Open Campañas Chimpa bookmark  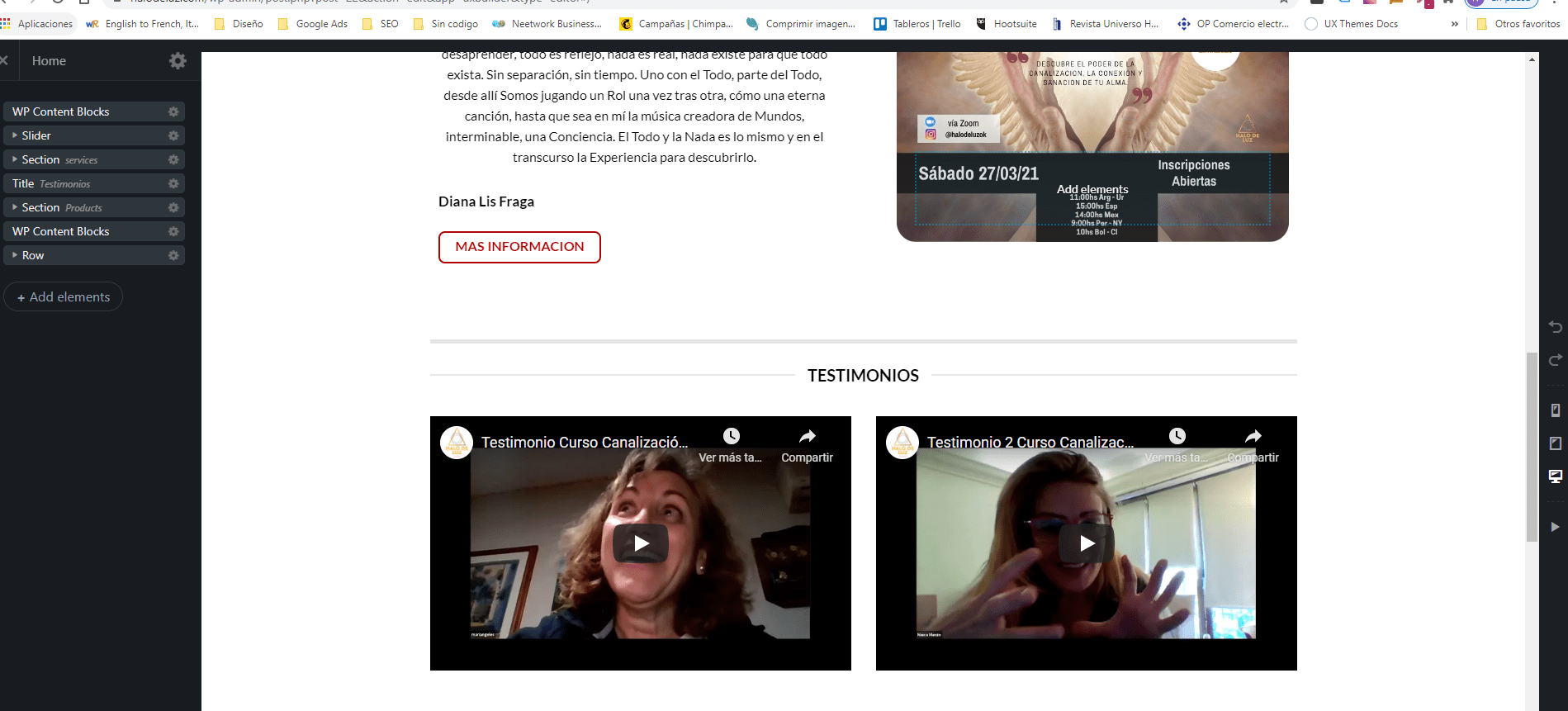tap(676, 24)
